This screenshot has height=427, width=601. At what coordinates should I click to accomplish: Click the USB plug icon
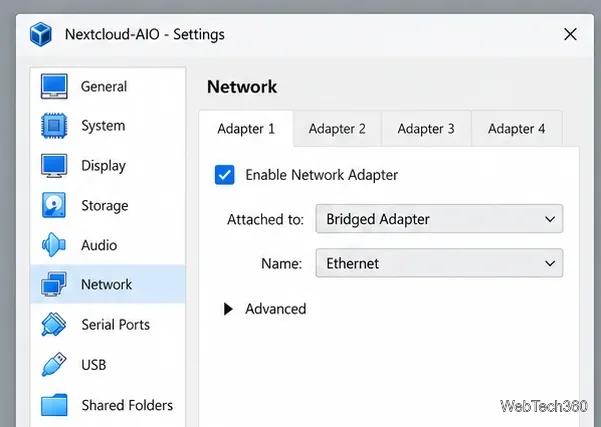[x=54, y=364]
